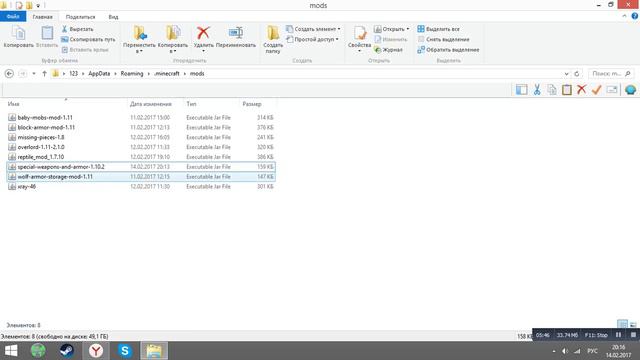This screenshot has width=640, height=360.
Task: Click Copy path (Скопировать путь)
Action: pos(88,40)
